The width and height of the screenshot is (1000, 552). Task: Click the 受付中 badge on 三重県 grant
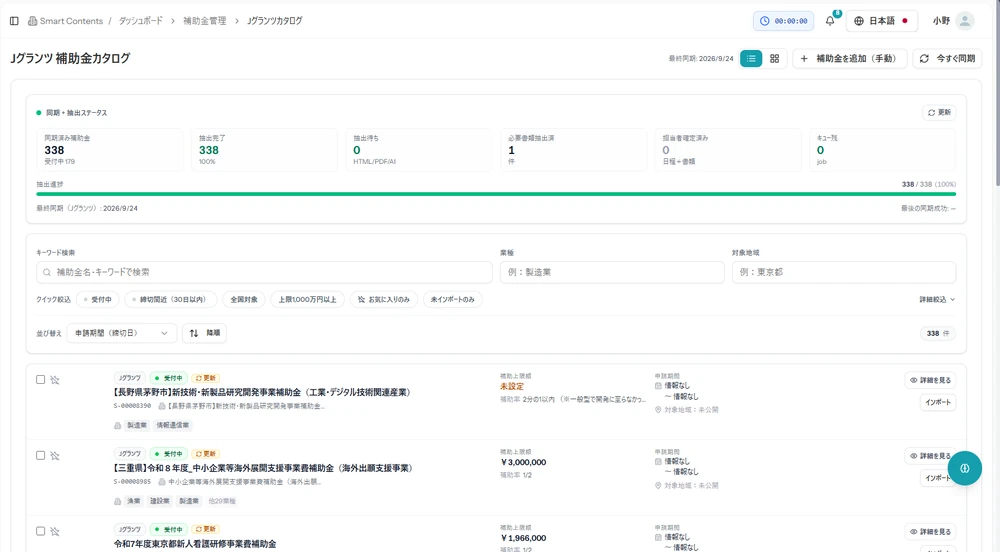tap(168, 454)
